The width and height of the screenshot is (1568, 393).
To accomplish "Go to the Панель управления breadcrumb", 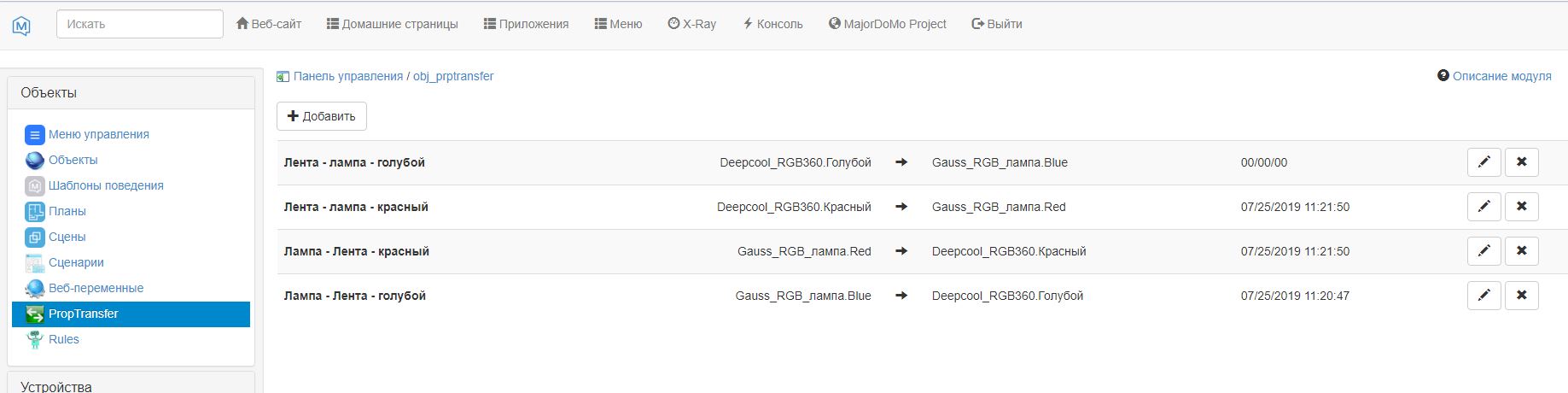I will coord(347,76).
